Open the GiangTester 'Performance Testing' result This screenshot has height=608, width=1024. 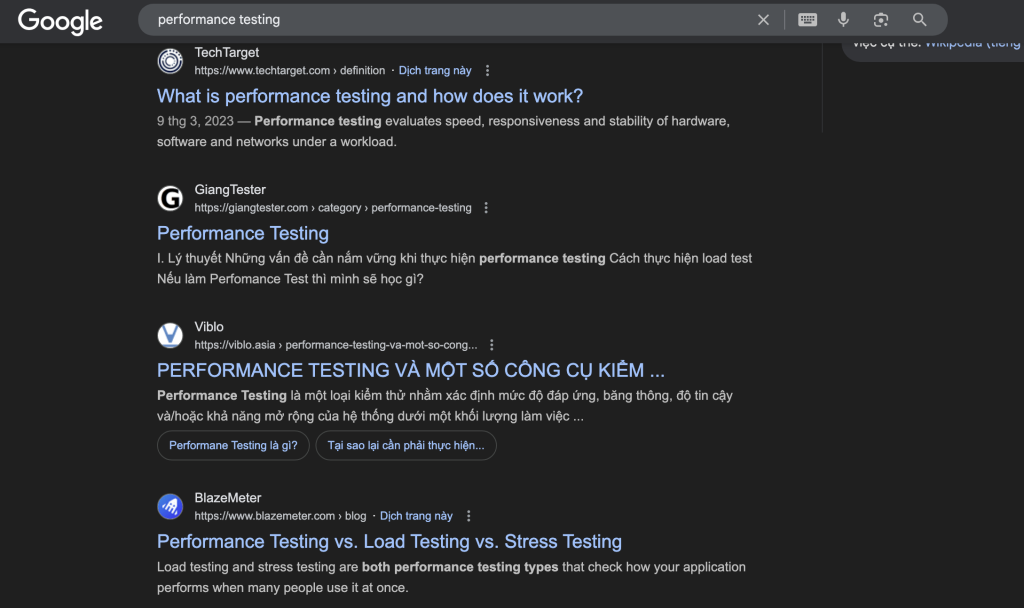coord(243,233)
